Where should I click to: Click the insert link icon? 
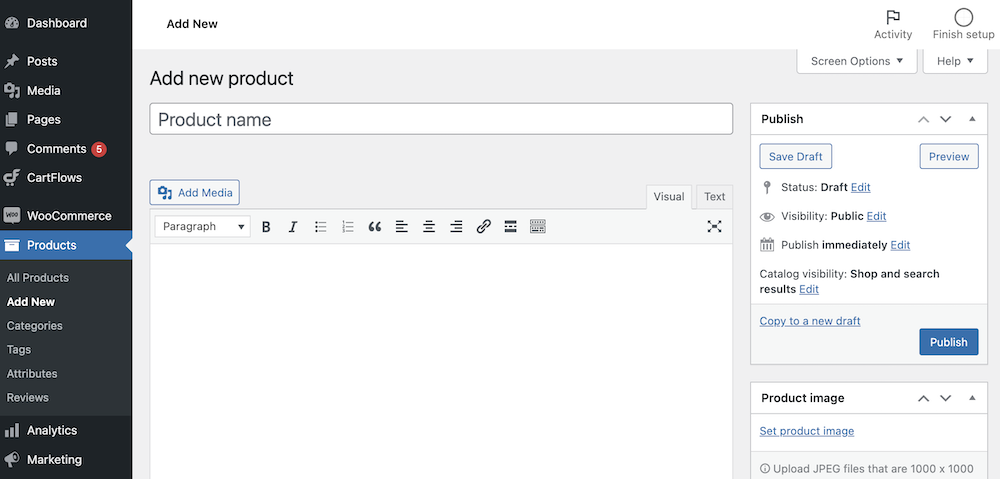[x=483, y=227]
